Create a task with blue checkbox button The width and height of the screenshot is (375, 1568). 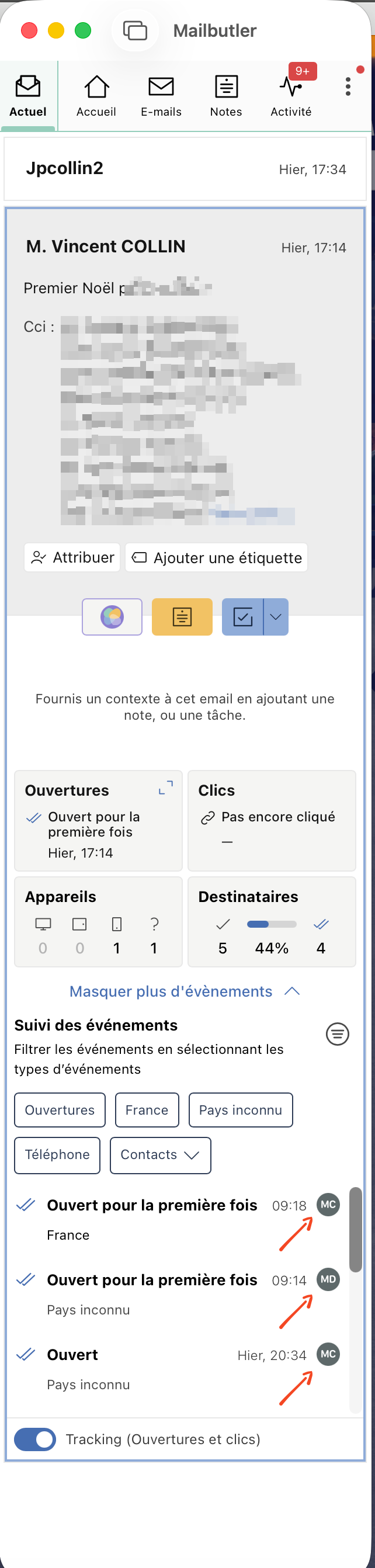point(242,616)
